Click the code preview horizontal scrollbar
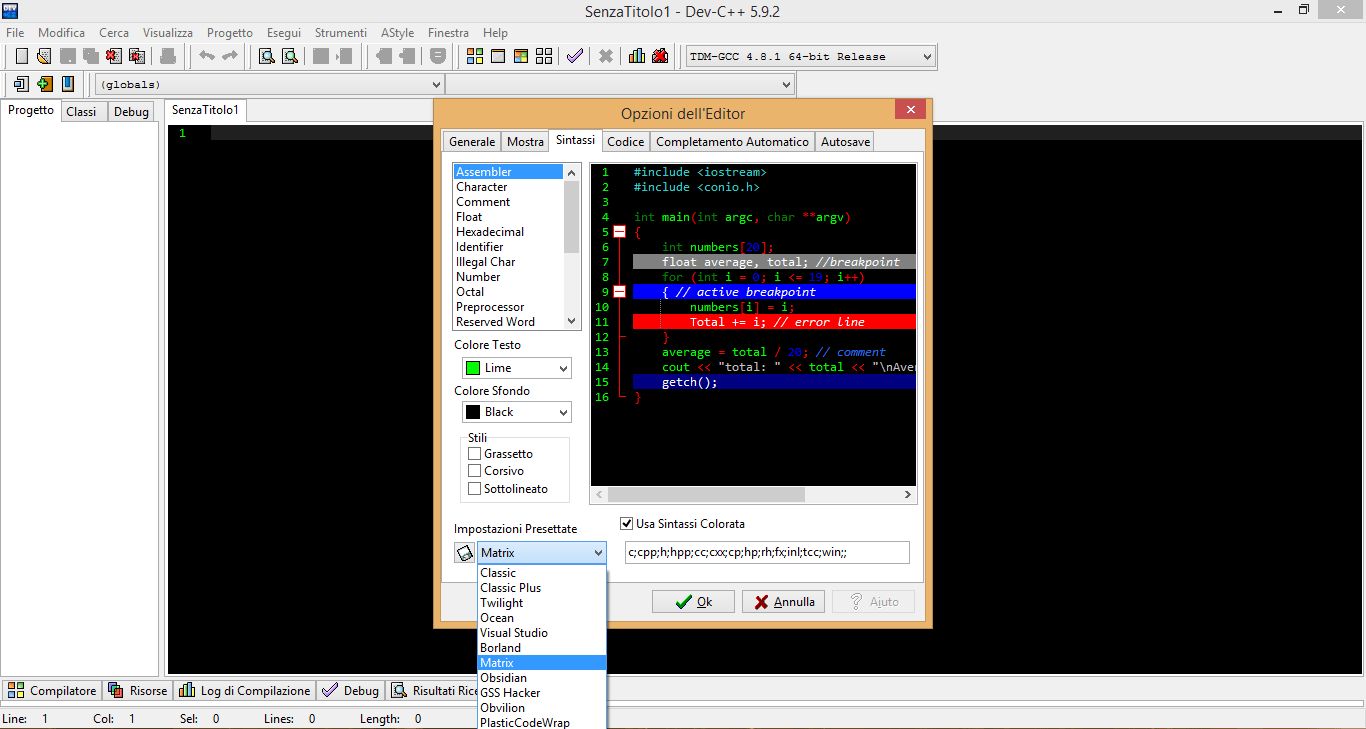Viewport: 1366px width, 729px height. pos(754,495)
